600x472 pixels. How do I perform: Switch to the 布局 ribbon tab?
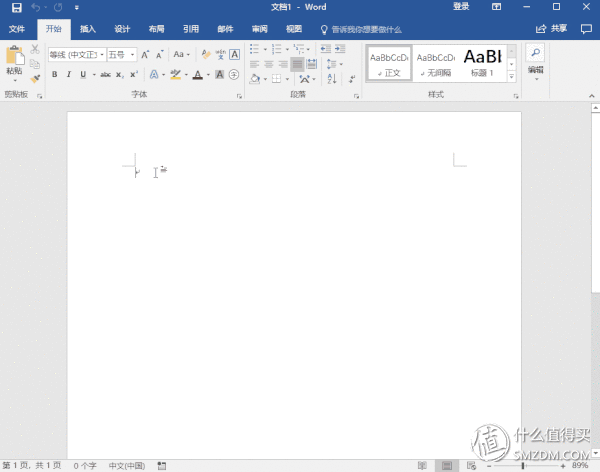(157, 29)
